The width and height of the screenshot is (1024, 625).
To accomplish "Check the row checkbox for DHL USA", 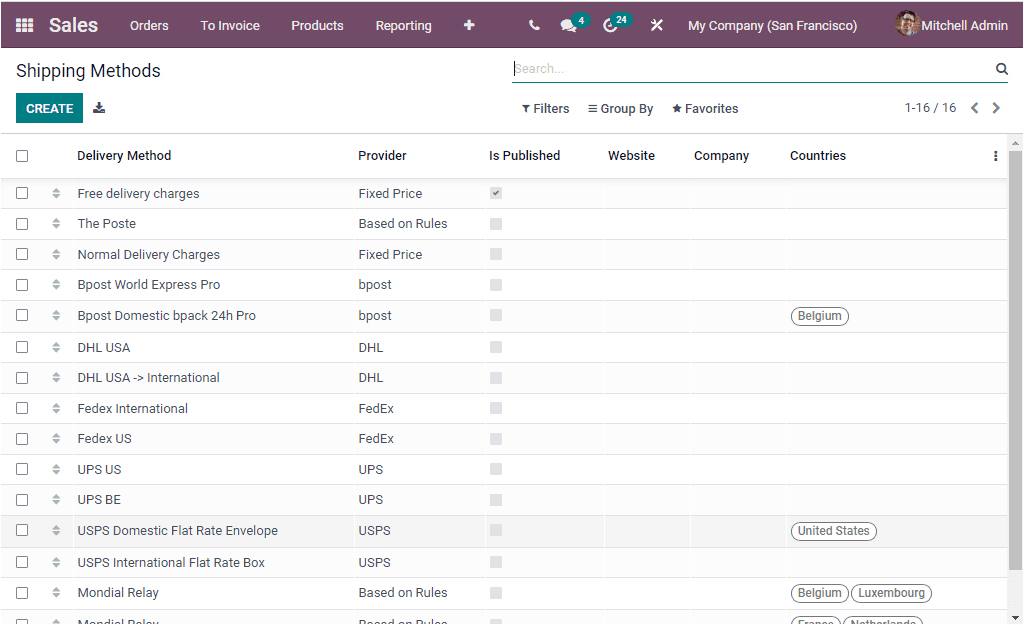I will tap(22, 347).
